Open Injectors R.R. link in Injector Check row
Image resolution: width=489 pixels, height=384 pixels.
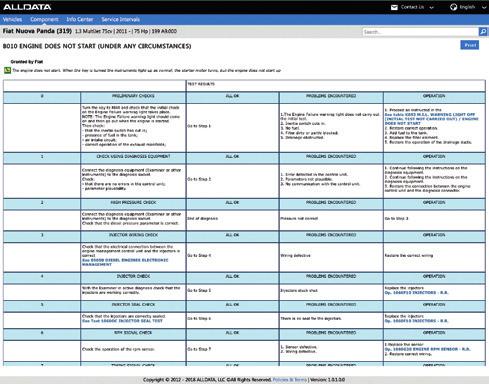416,293
